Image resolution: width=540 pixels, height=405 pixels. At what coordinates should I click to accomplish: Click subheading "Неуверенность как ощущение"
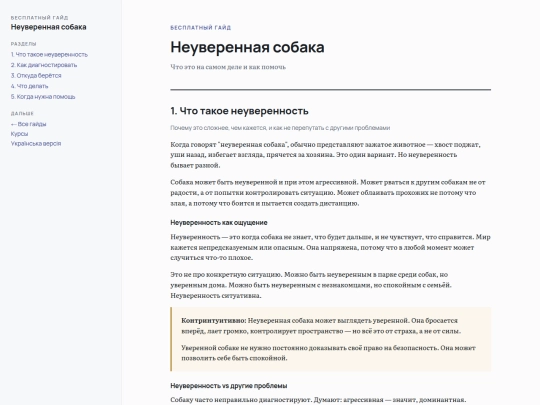click(219, 222)
